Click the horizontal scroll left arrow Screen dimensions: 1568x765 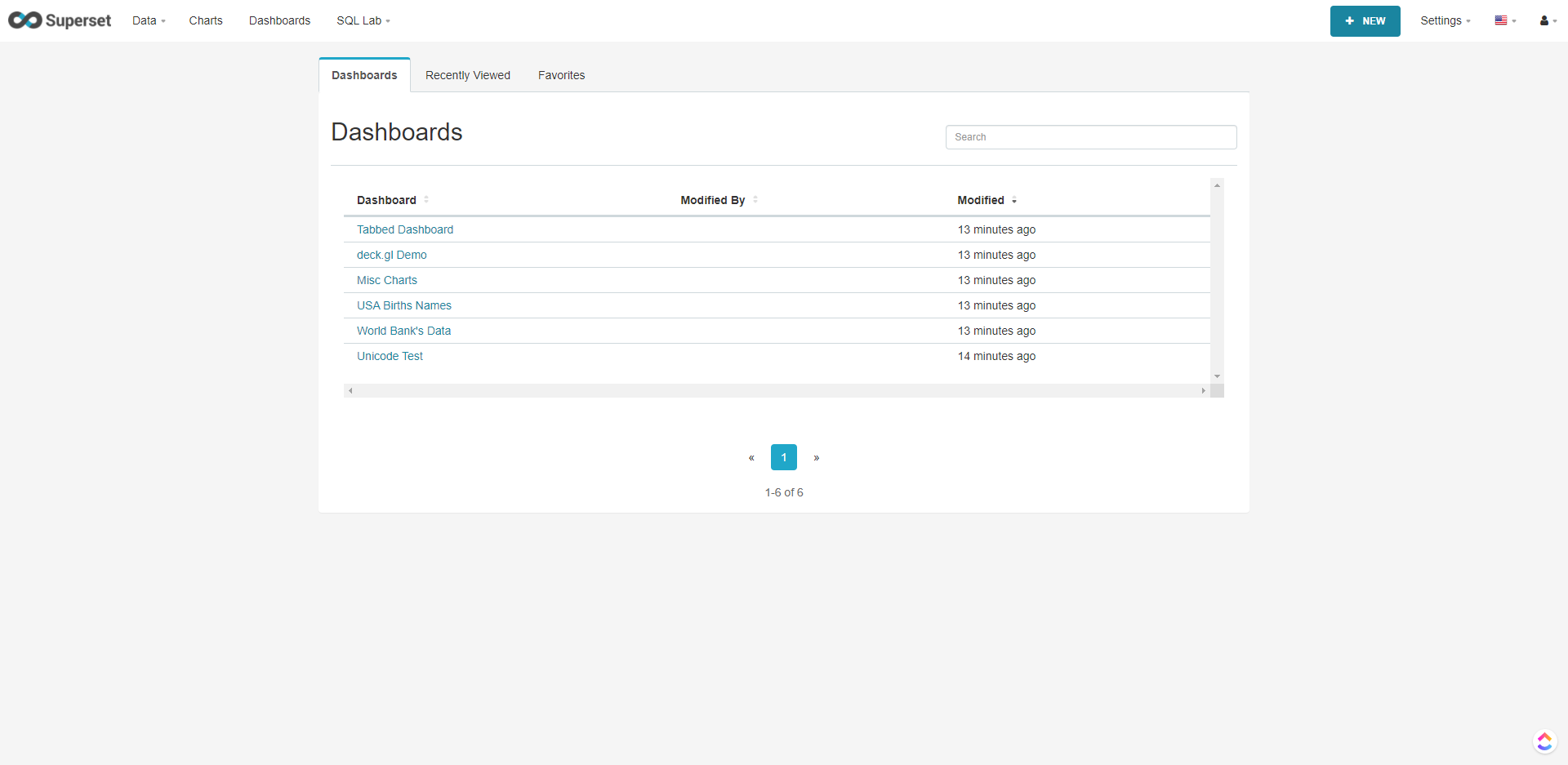[350, 390]
